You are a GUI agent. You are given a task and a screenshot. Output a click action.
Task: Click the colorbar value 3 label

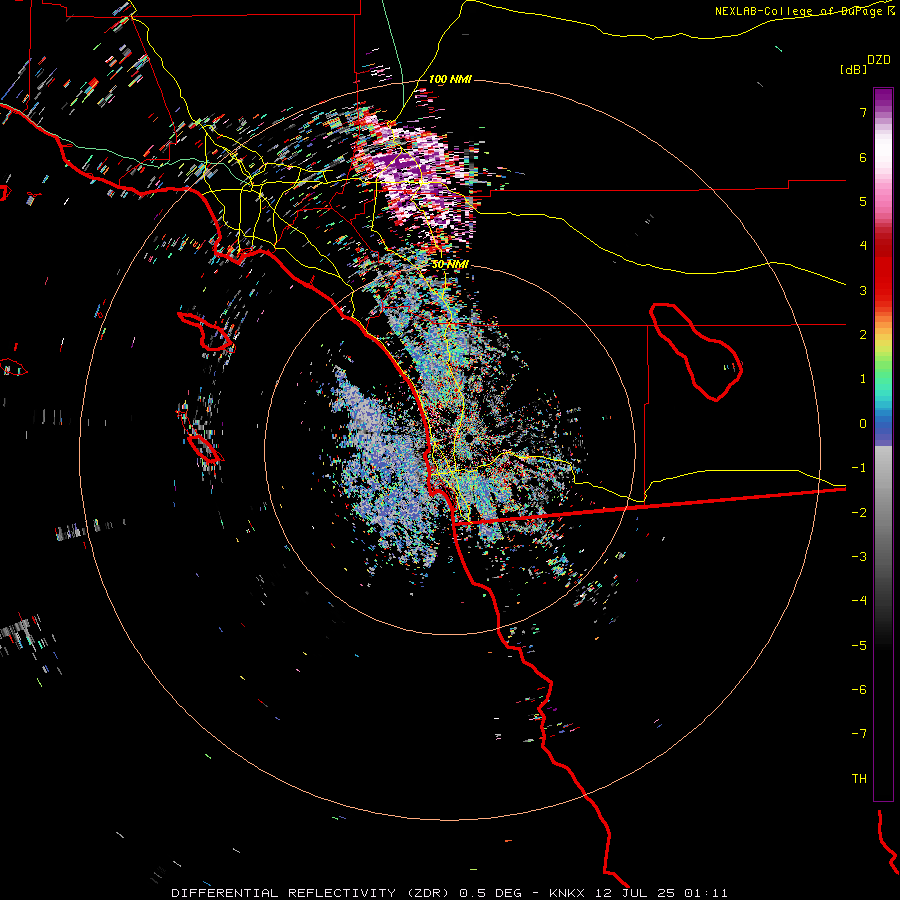coord(863,290)
